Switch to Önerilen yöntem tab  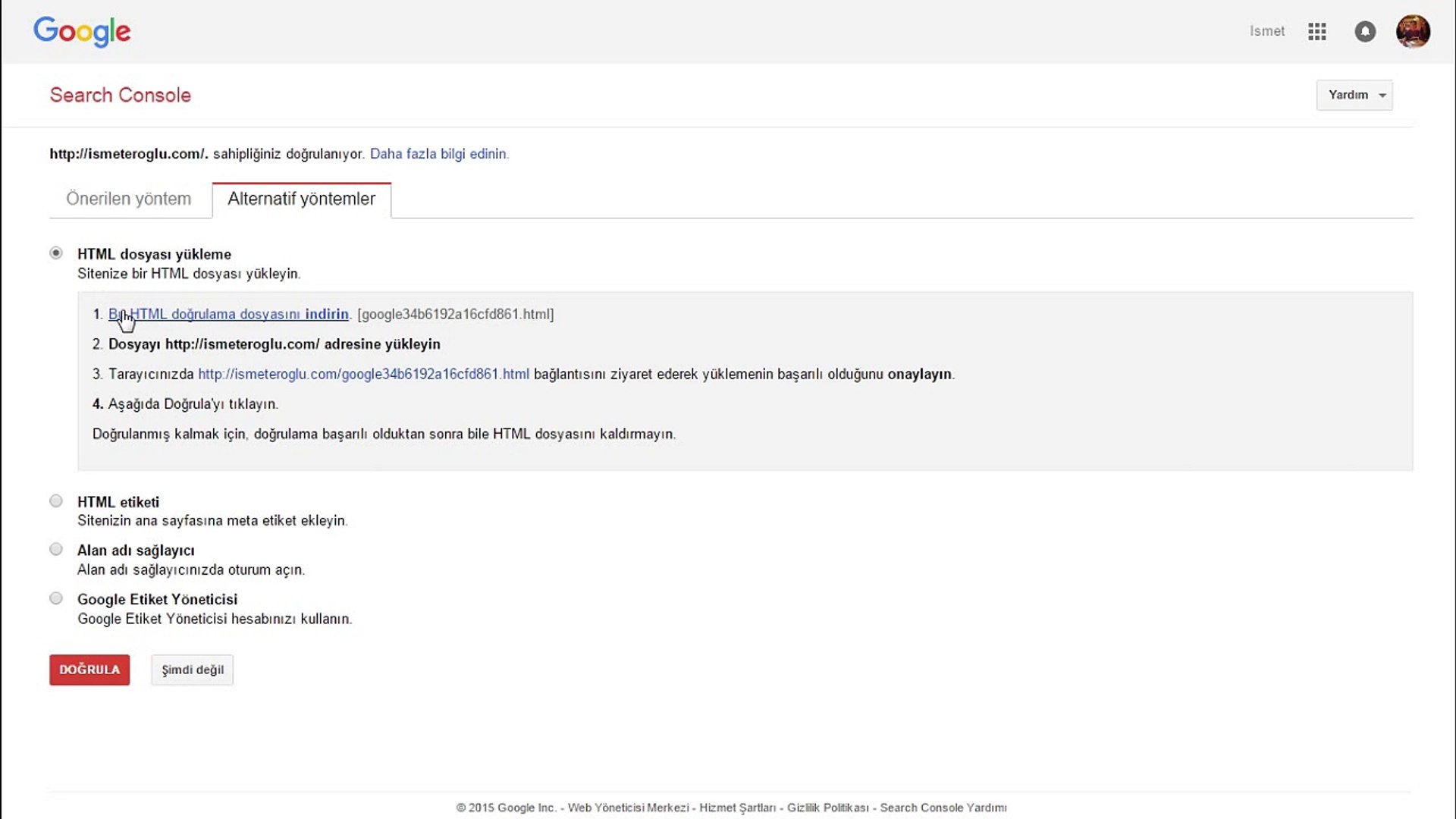point(129,199)
